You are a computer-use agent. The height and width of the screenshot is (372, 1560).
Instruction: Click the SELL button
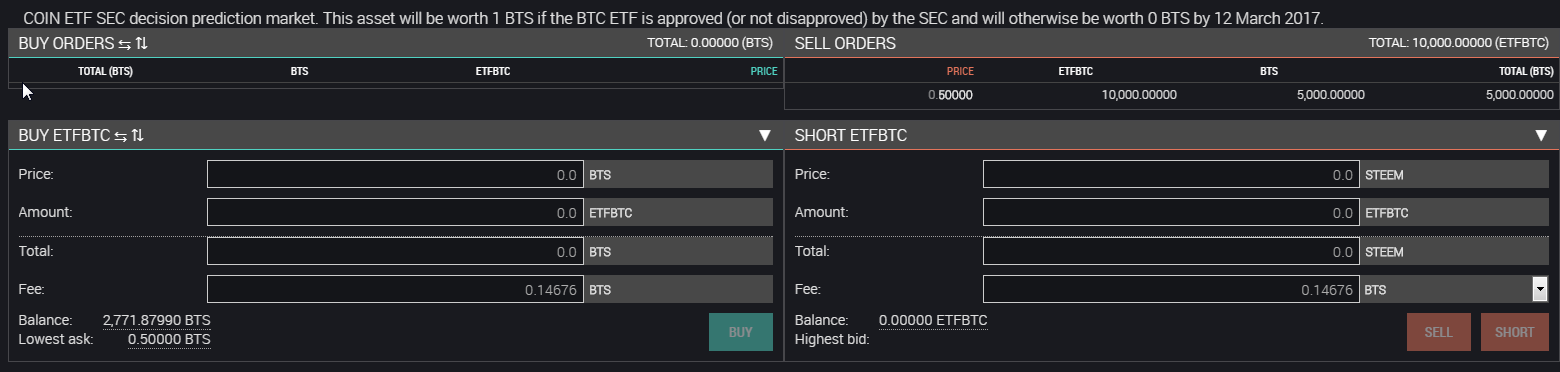point(1439,332)
